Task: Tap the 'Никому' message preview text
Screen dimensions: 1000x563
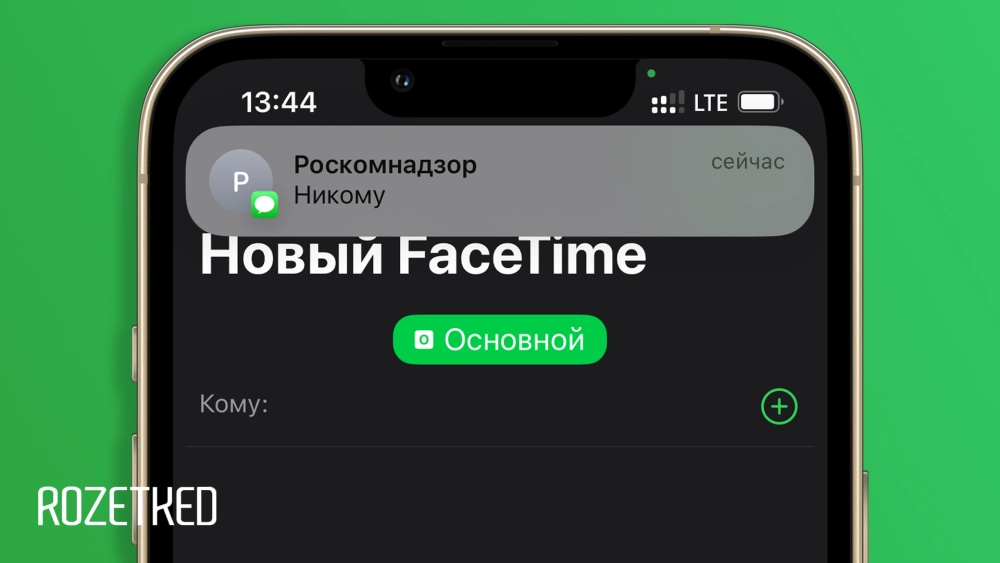Action: 339,195
